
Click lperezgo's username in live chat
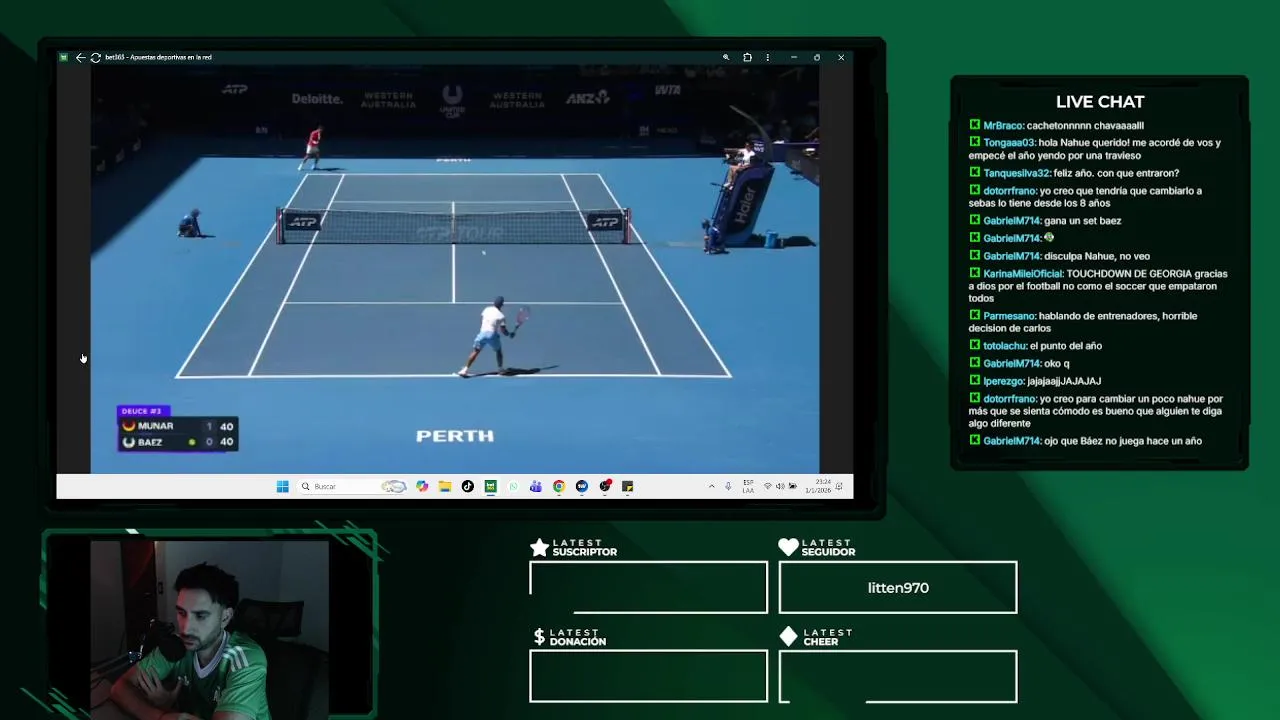[1004, 381]
